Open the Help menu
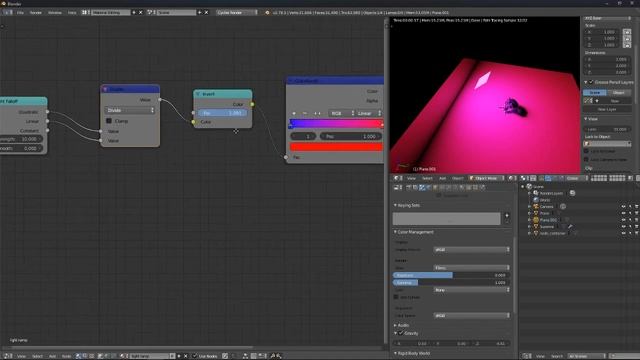This screenshot has width=640, height=360. (x=72, y=13)
